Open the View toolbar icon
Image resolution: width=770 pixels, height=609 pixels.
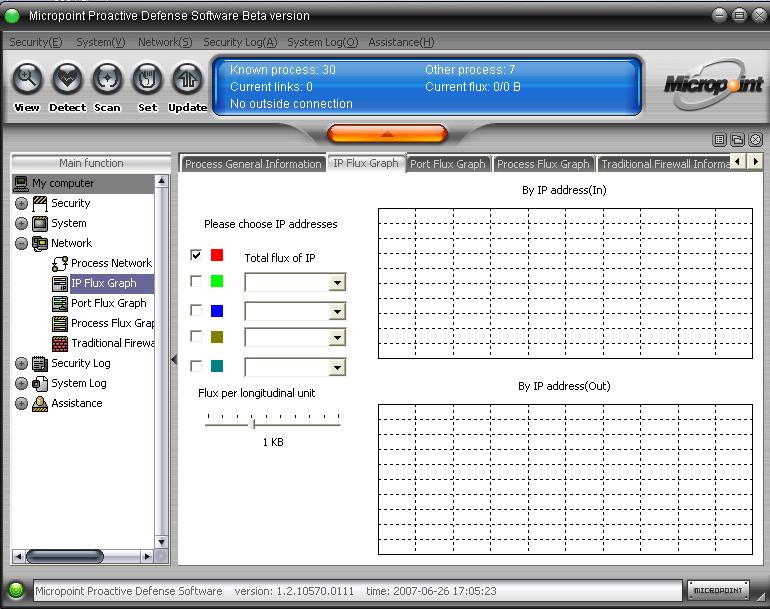(27, 79)
